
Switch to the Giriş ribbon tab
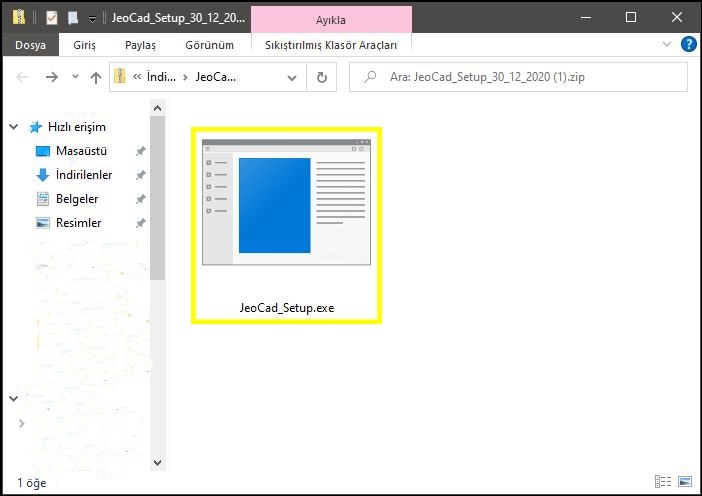coord(84,45)
